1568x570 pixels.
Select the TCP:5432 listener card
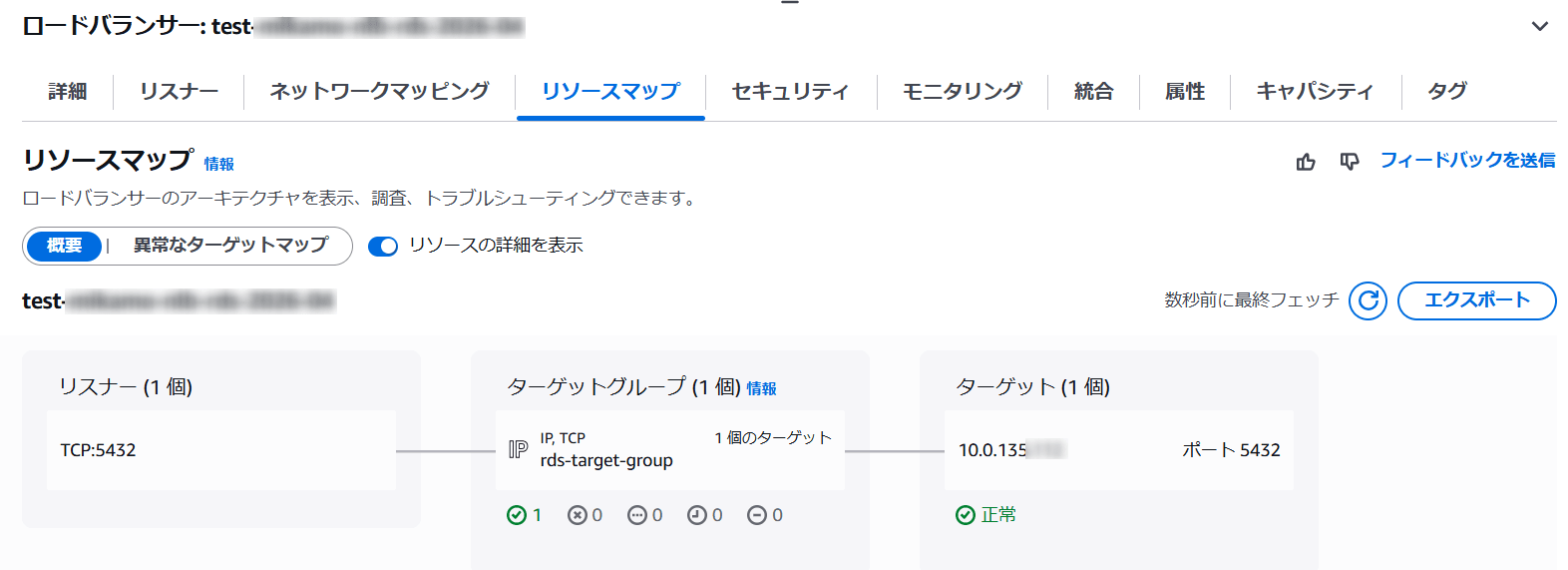(x=220, y=450)
